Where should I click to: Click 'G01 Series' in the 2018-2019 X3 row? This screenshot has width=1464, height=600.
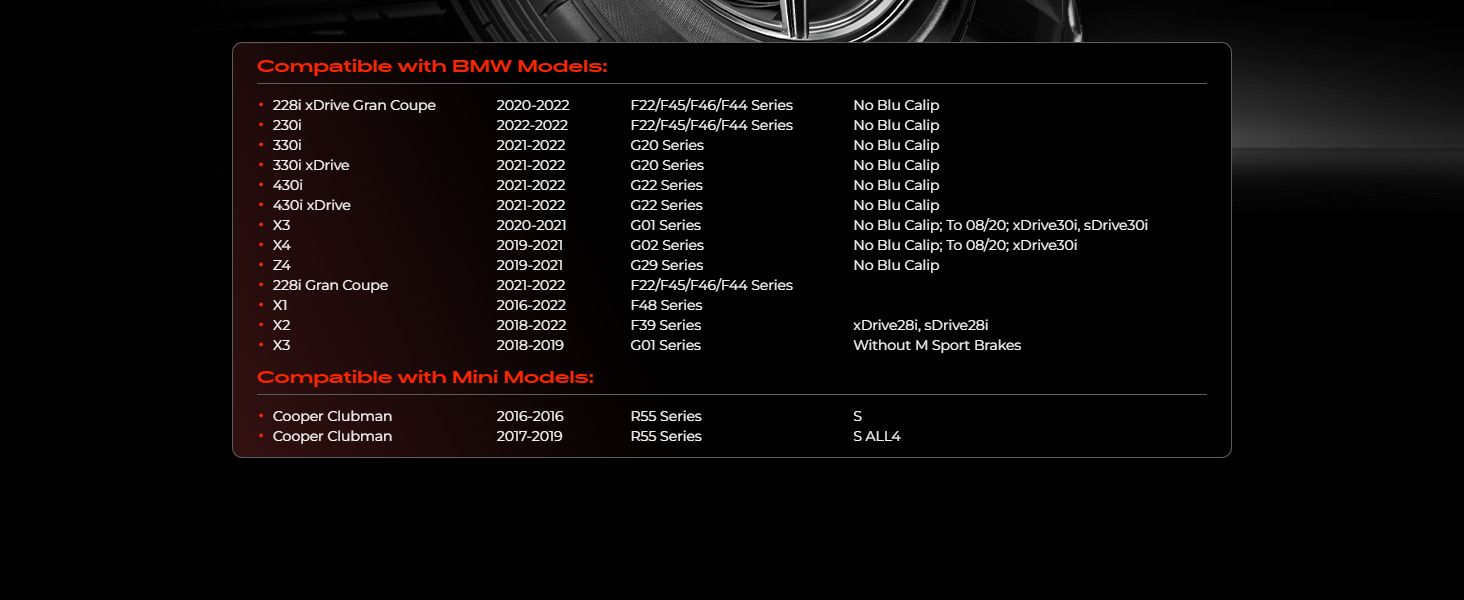tap(666, 345)
